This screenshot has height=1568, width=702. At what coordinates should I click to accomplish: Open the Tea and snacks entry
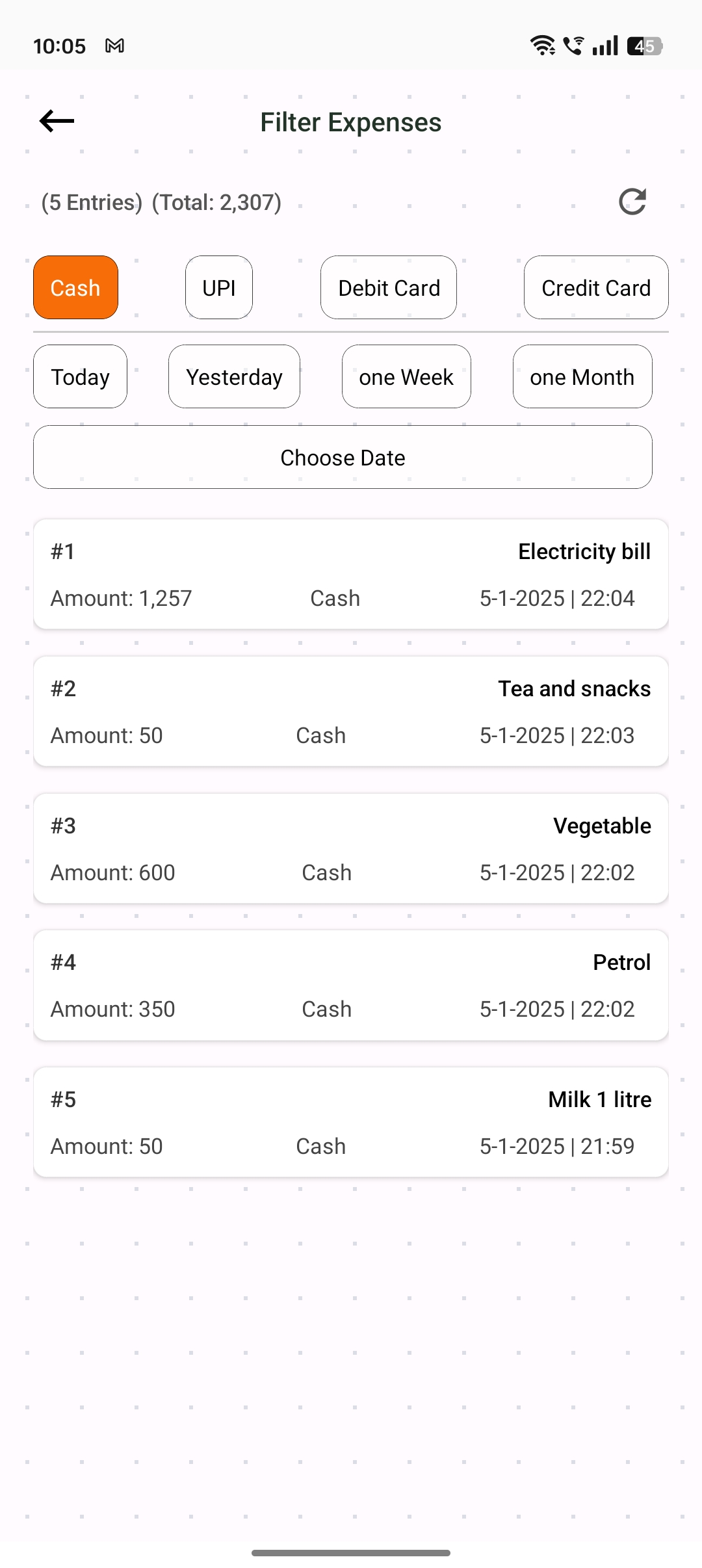click(x=351, y=711)
